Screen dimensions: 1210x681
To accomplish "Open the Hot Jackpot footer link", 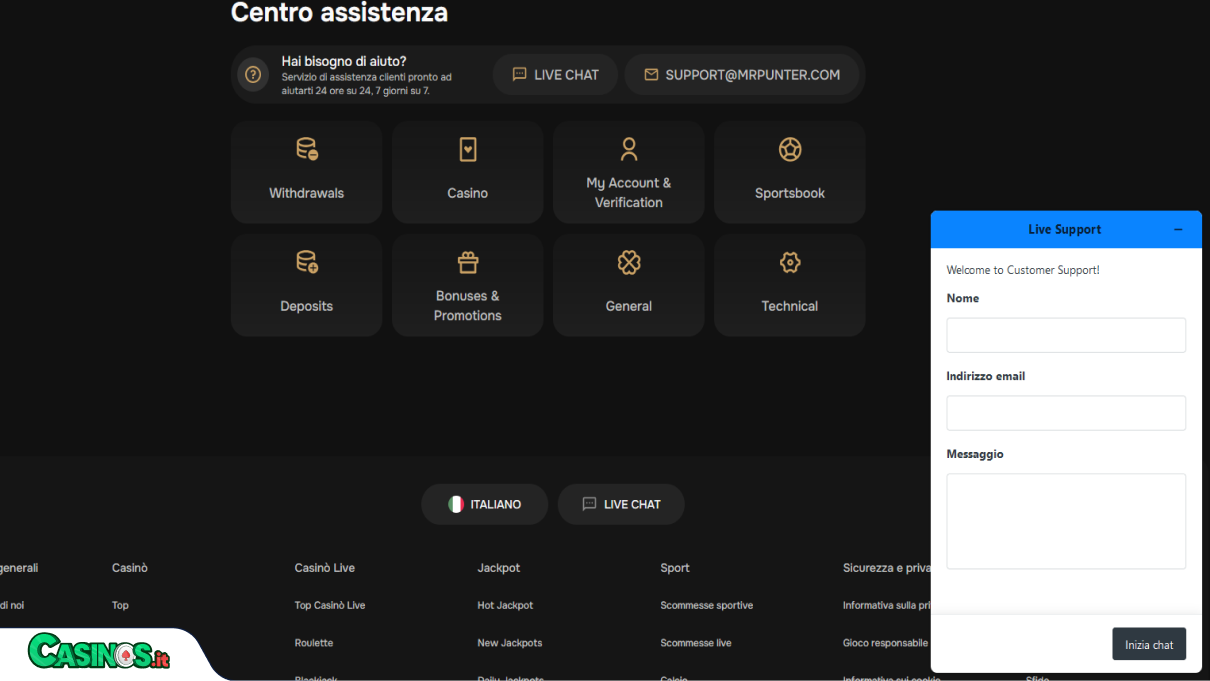I will [x=505, y=605].
